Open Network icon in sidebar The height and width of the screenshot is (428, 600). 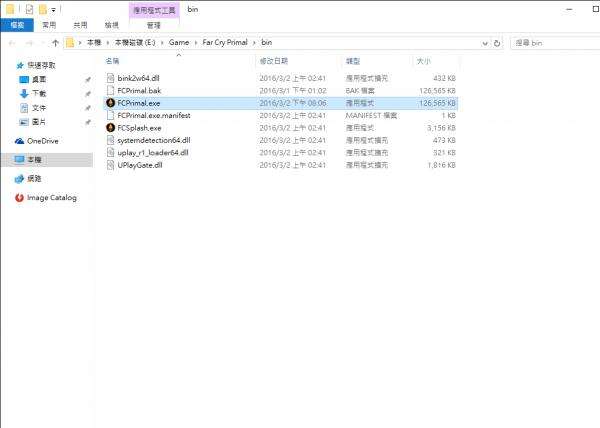20,179
